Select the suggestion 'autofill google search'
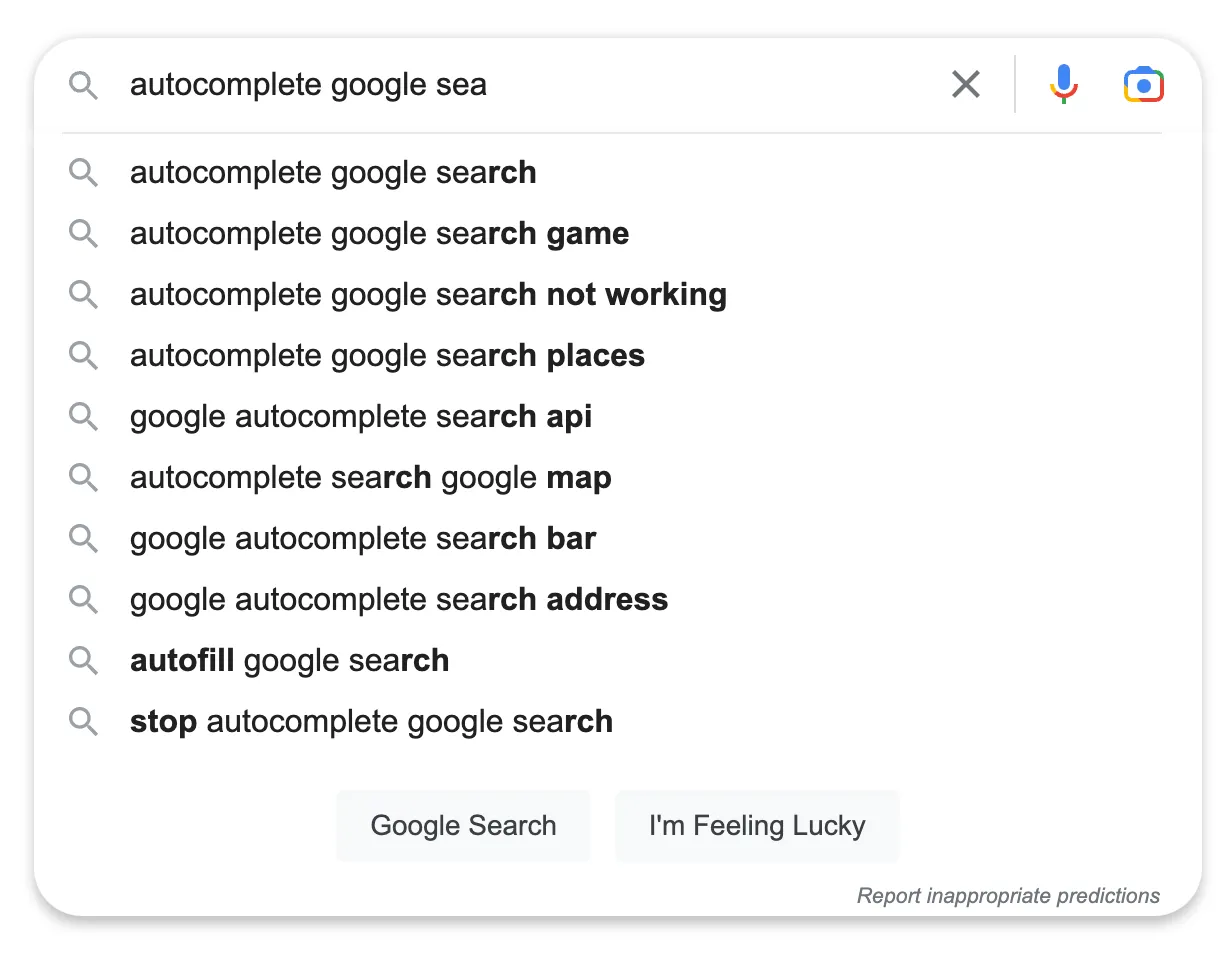The image size is (1232, 954). coord(289,660)
